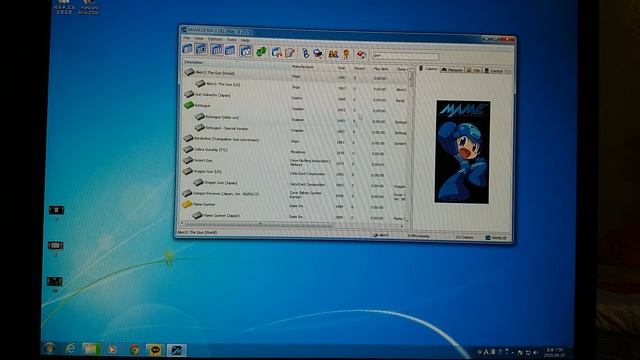The image size is (640, 360).
Task: Open Windows Media Player from the taskbar
Action: [112, 350]
